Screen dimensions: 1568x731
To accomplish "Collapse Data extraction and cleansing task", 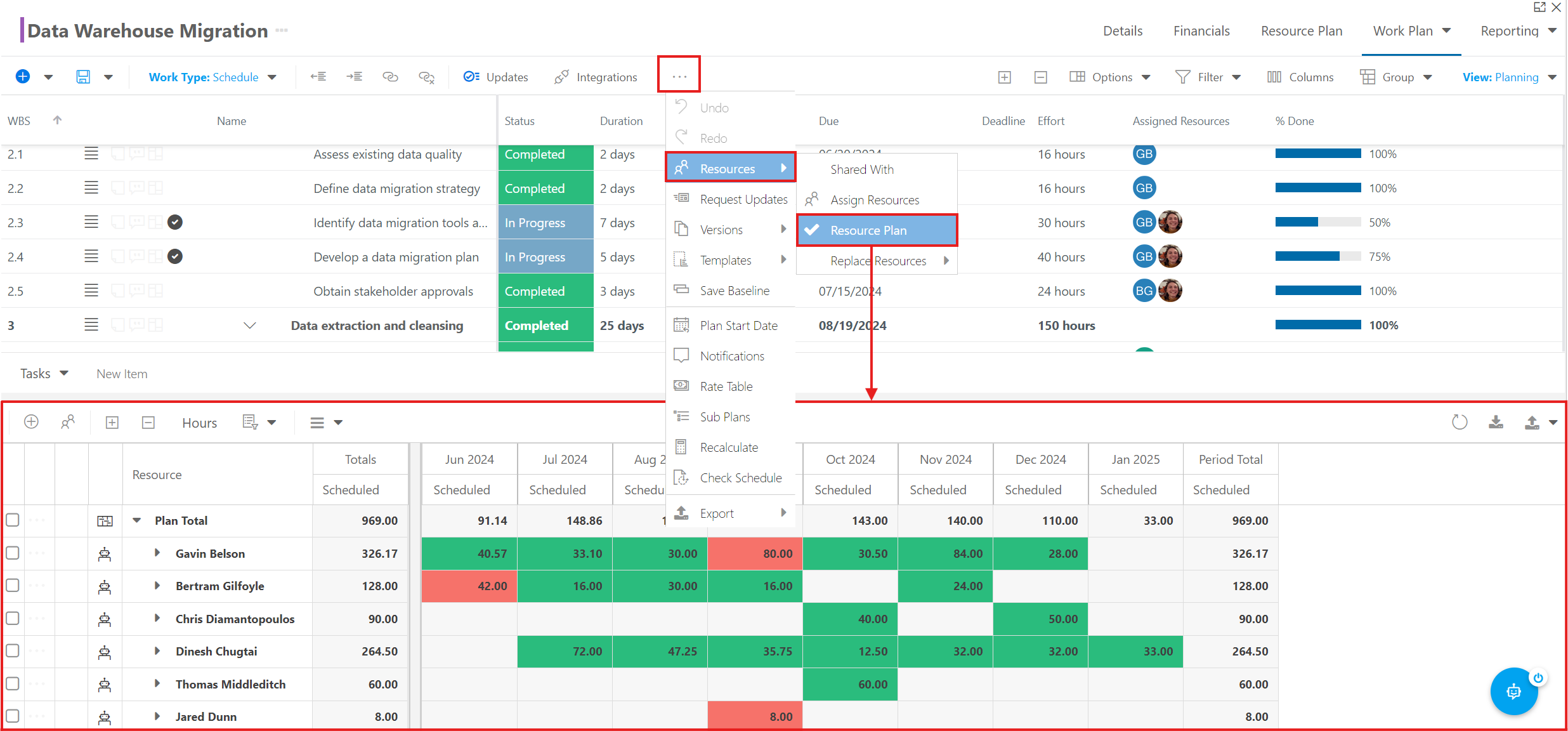I will click(250, 326).
